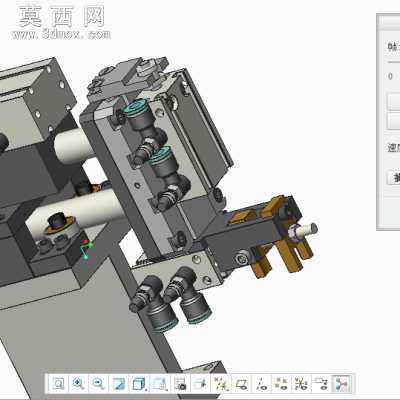
Task: Toggle the datum point display icon
Action: 282,383
